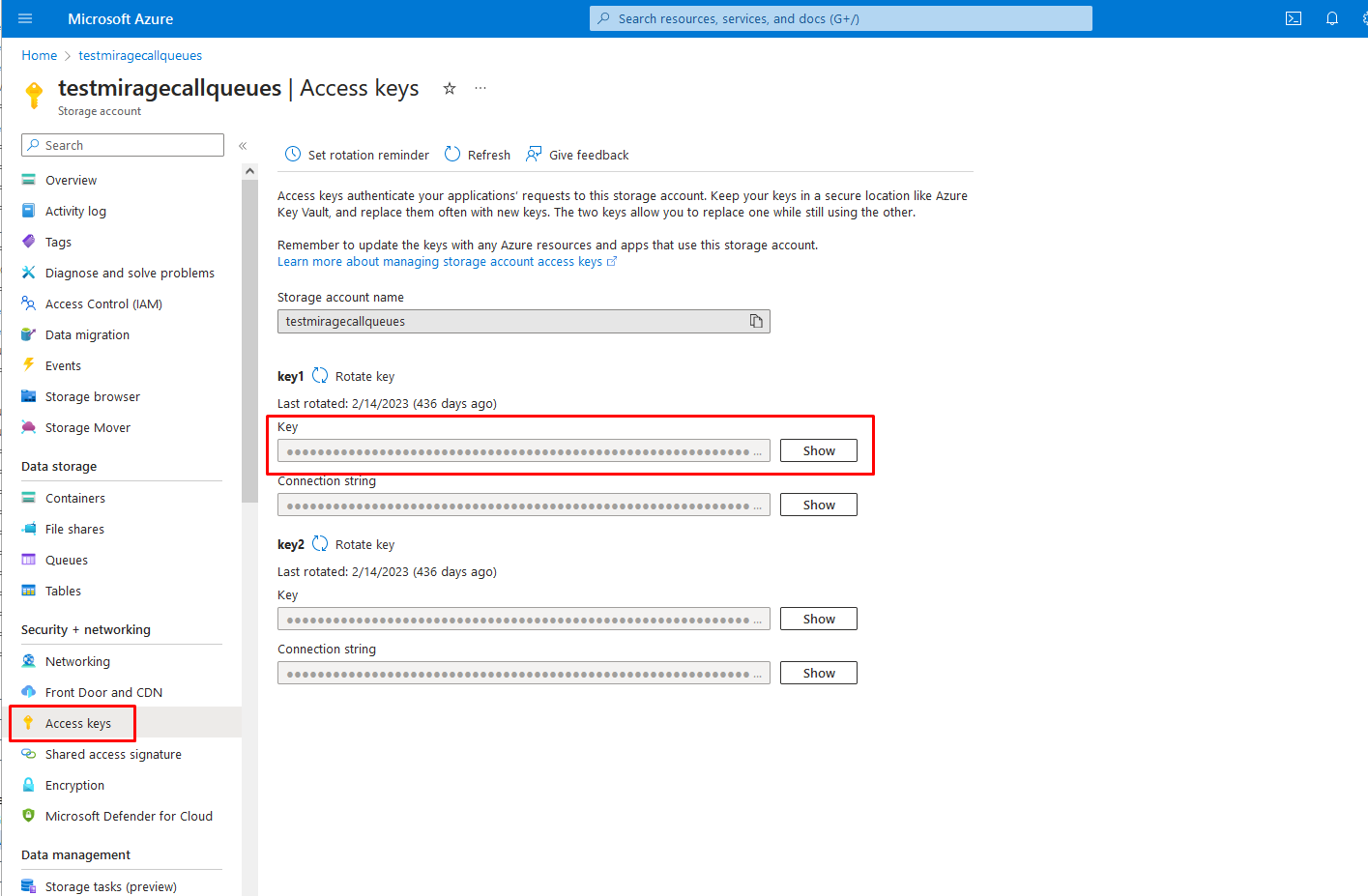Click the key2 Rotate key label
The width and height of the screenshot is (1368, 896).
[364, 544]
